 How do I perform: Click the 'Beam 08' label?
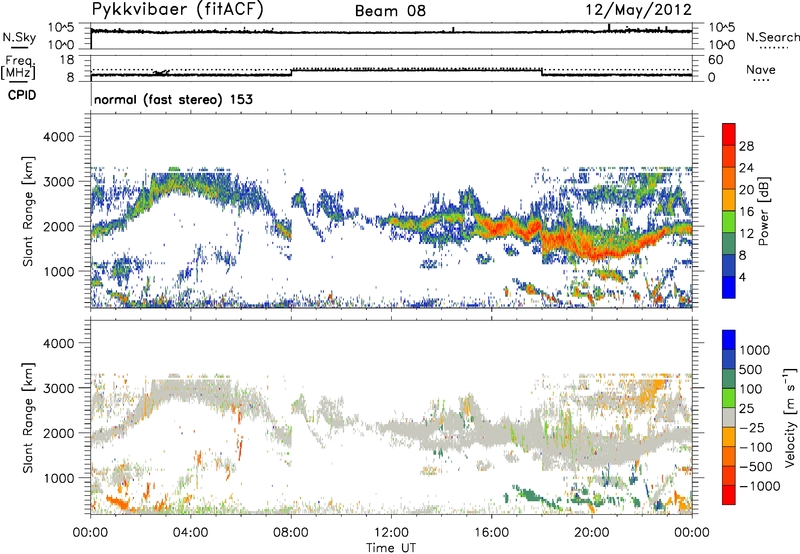(x=390, y=11)
